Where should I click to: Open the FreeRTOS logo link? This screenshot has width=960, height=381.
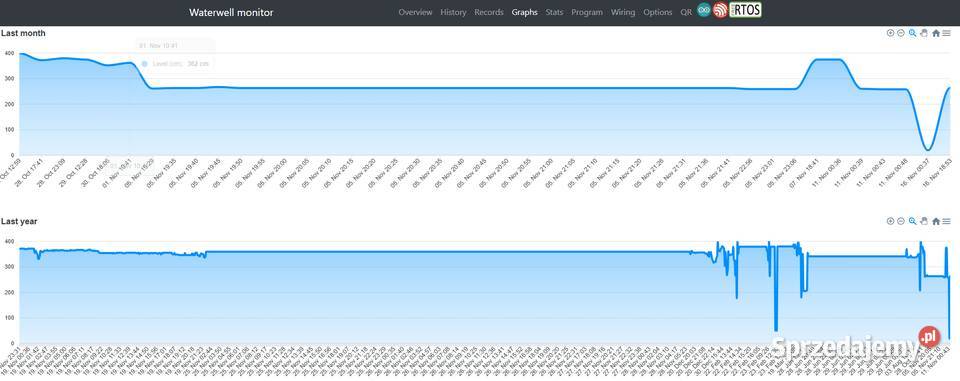745,10
